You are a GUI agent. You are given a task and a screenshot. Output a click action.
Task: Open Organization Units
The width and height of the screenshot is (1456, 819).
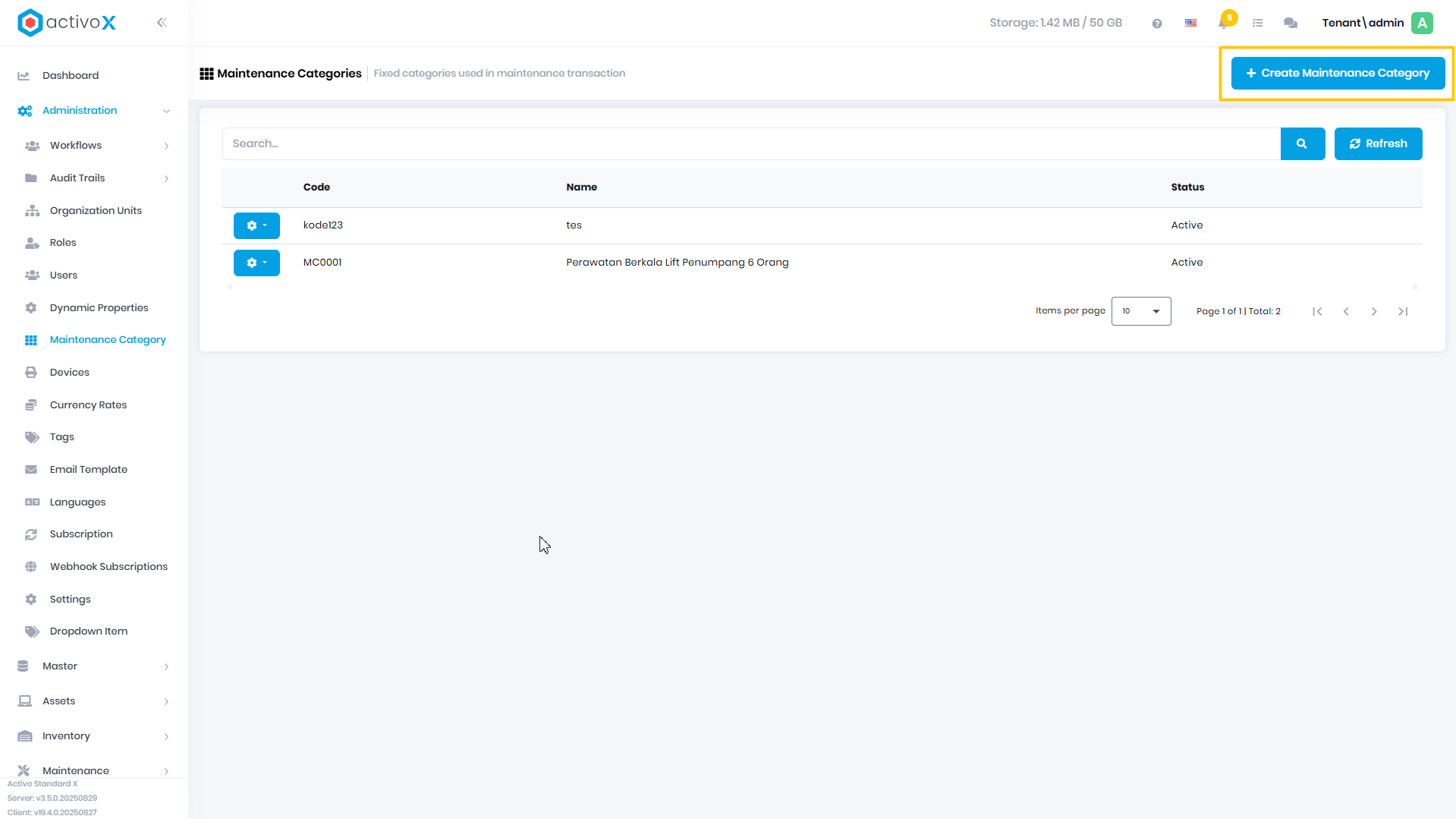tap(96, 211)
